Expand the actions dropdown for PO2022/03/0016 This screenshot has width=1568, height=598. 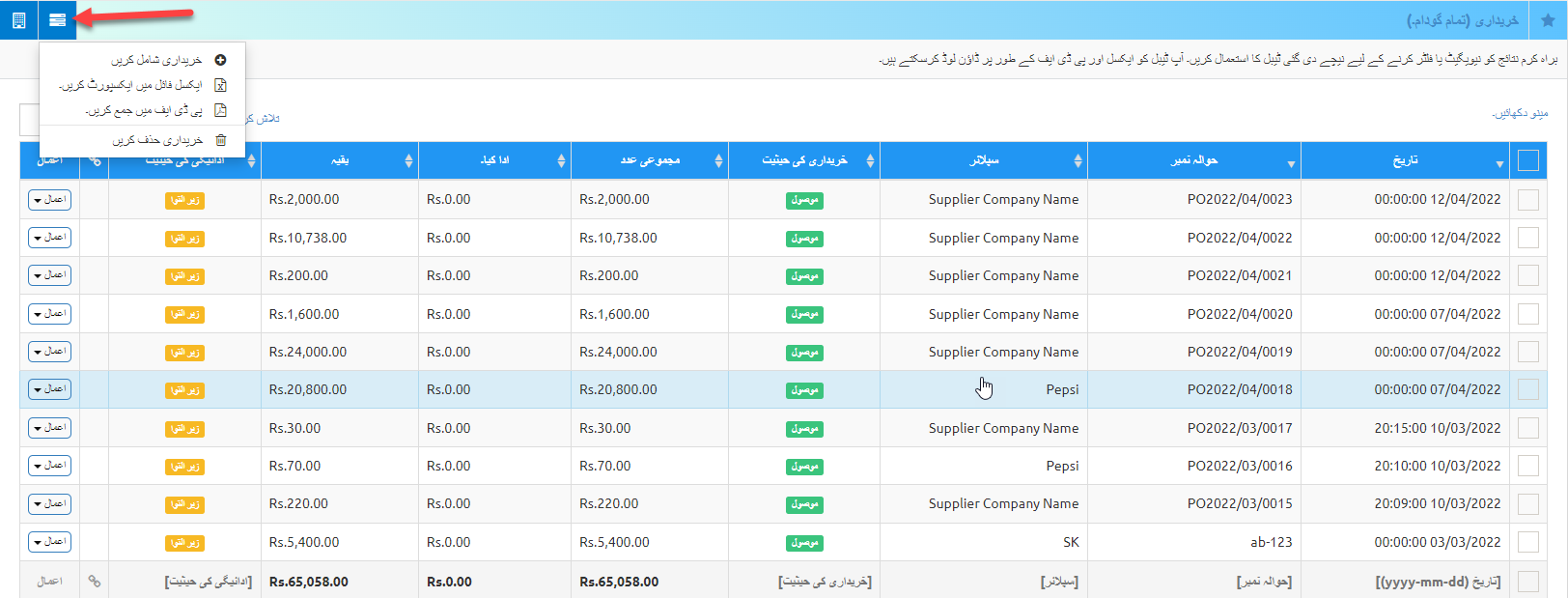(49, 466)
